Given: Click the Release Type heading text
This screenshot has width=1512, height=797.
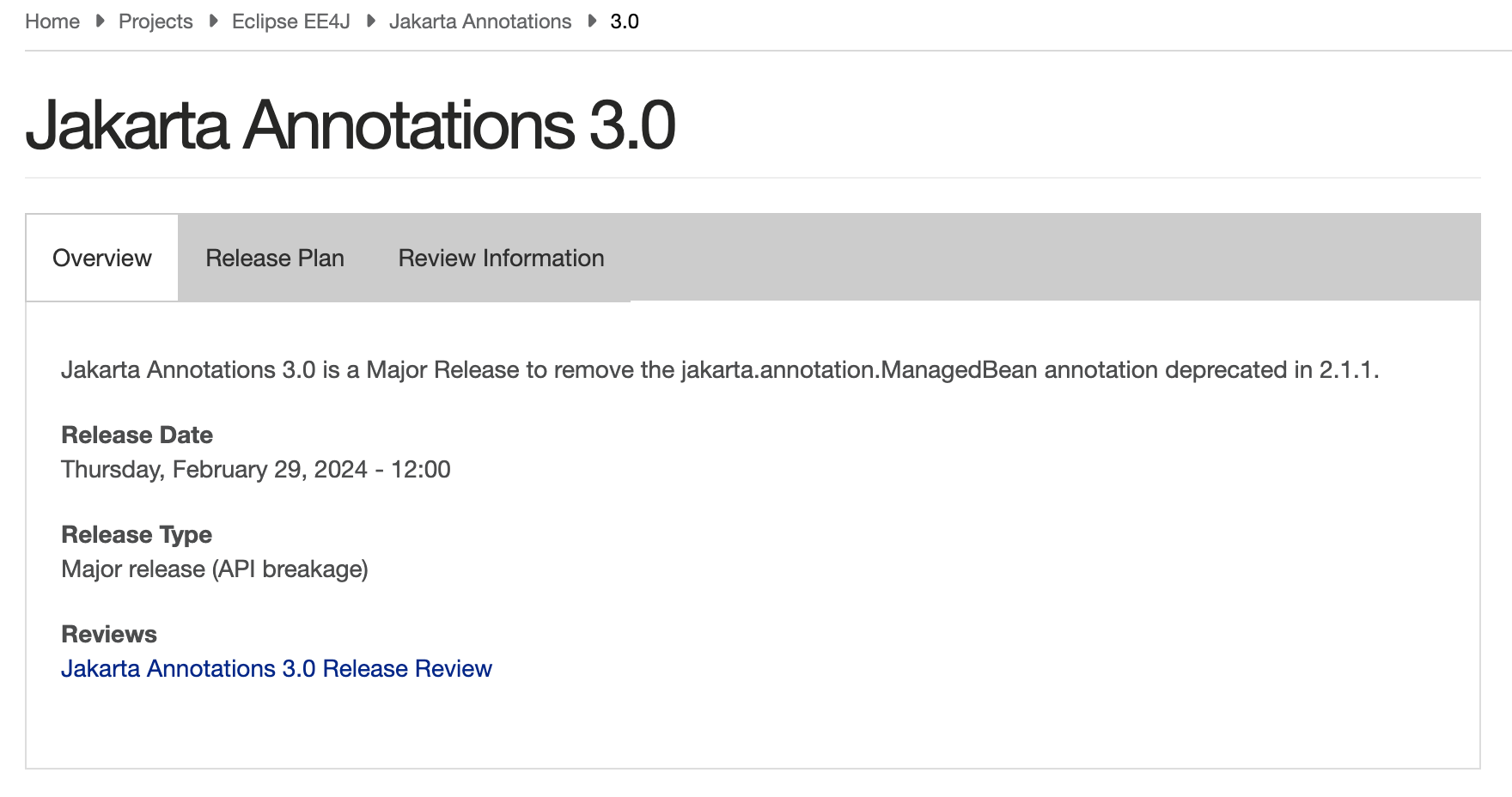Looking at the screenshot, I should tap(136, 534).
